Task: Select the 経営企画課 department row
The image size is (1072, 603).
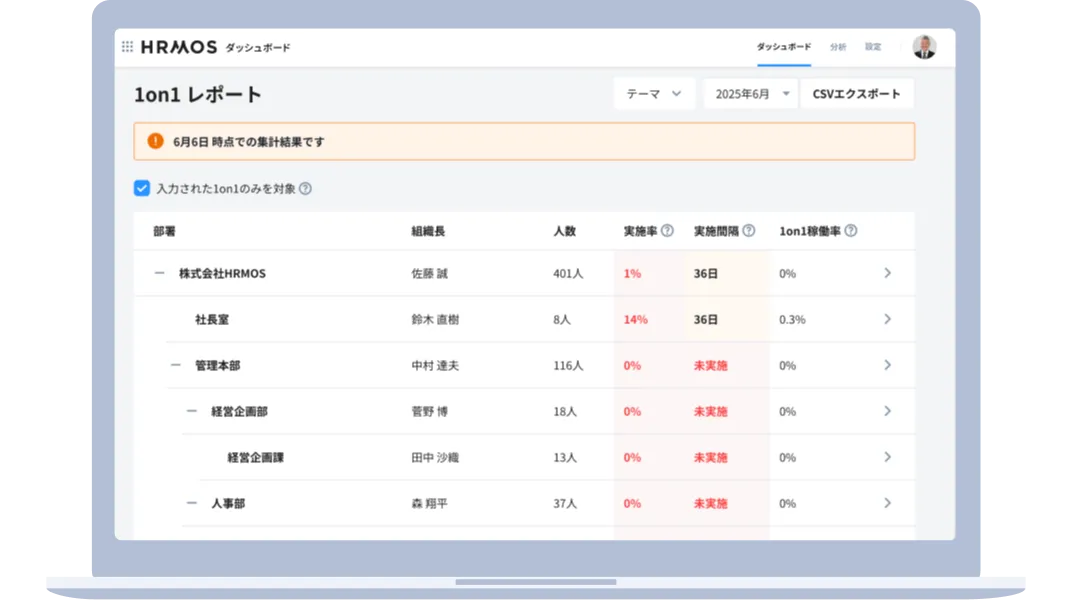Action: (256, 457)
